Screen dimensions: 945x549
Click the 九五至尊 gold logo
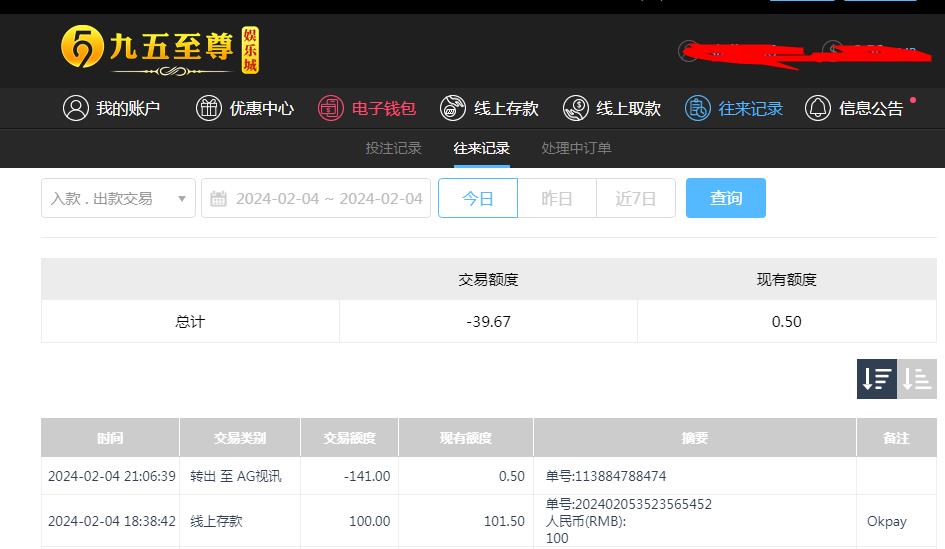tap(160, 51)
